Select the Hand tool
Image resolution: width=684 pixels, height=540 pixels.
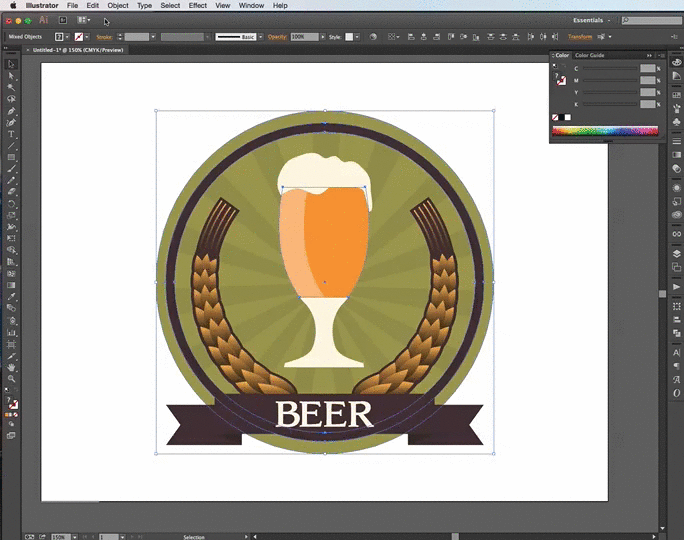point(11,367)
